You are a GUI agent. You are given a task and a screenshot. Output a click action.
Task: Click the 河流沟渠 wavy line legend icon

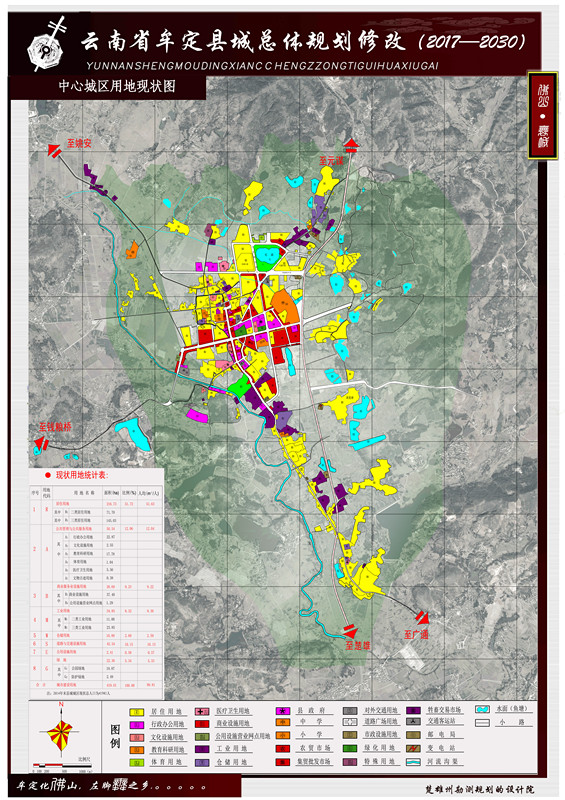(414, 762)
